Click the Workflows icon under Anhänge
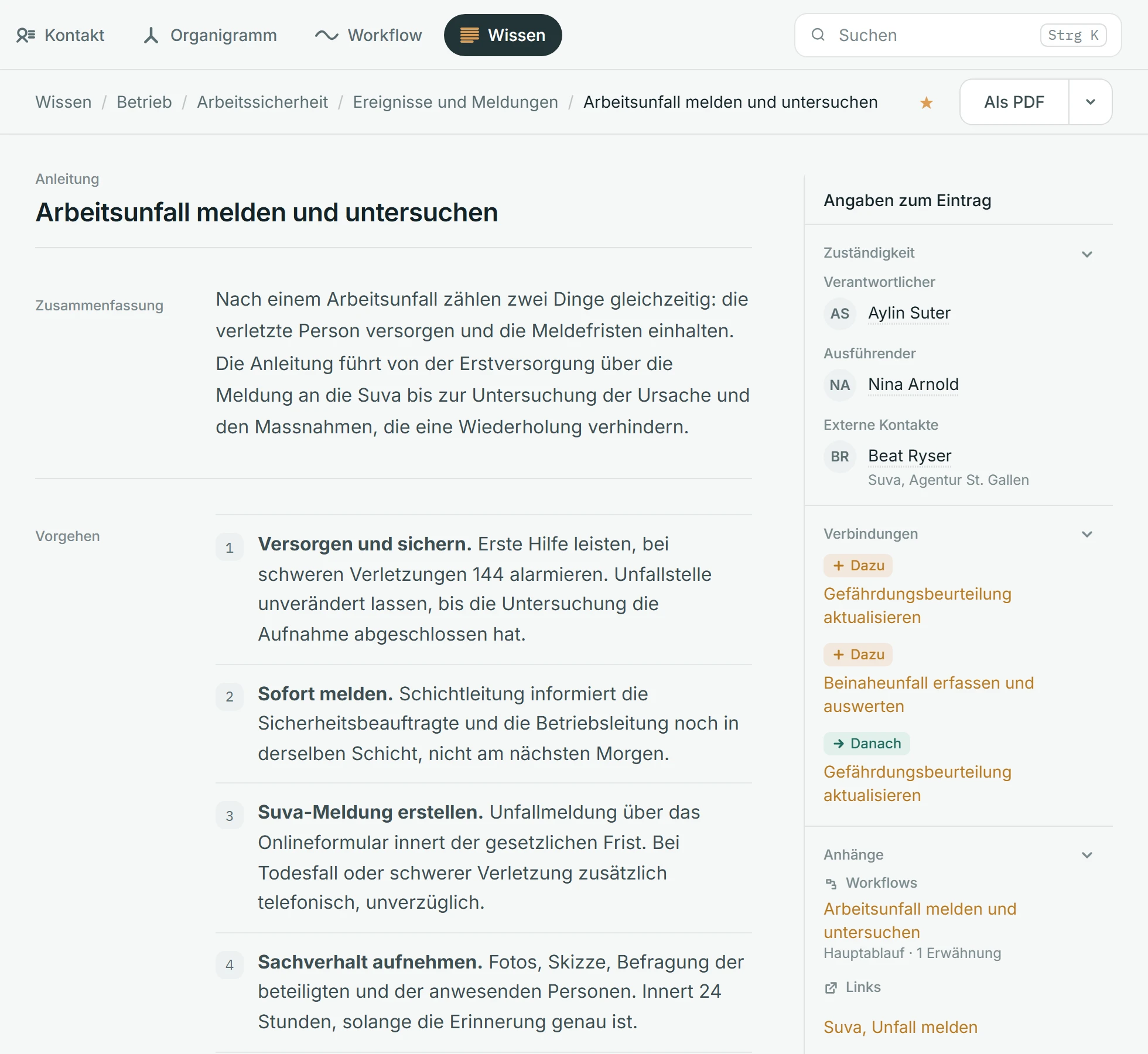Screen dimensions: 1148x1054 pos(831,883)
